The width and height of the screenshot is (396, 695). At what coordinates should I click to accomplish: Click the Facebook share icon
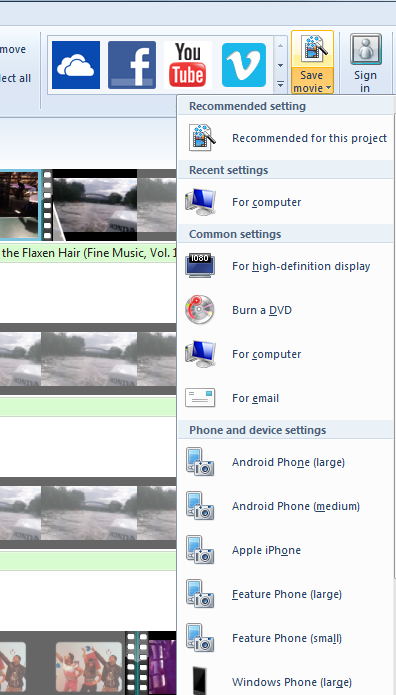tap(132, 65)
